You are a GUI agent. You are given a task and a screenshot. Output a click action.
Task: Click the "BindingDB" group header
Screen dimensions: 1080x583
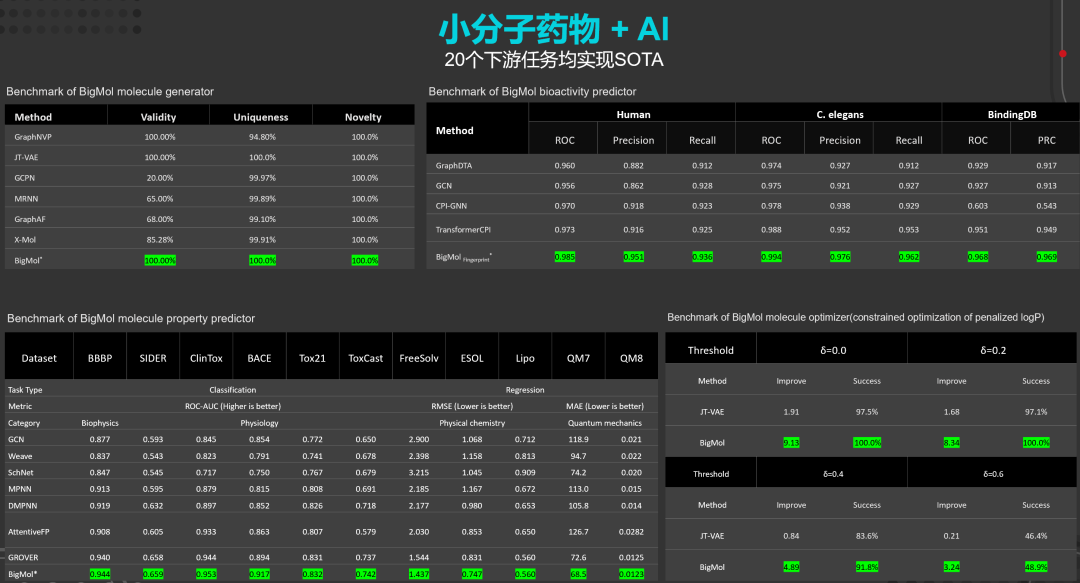[x=1012, y=114]
